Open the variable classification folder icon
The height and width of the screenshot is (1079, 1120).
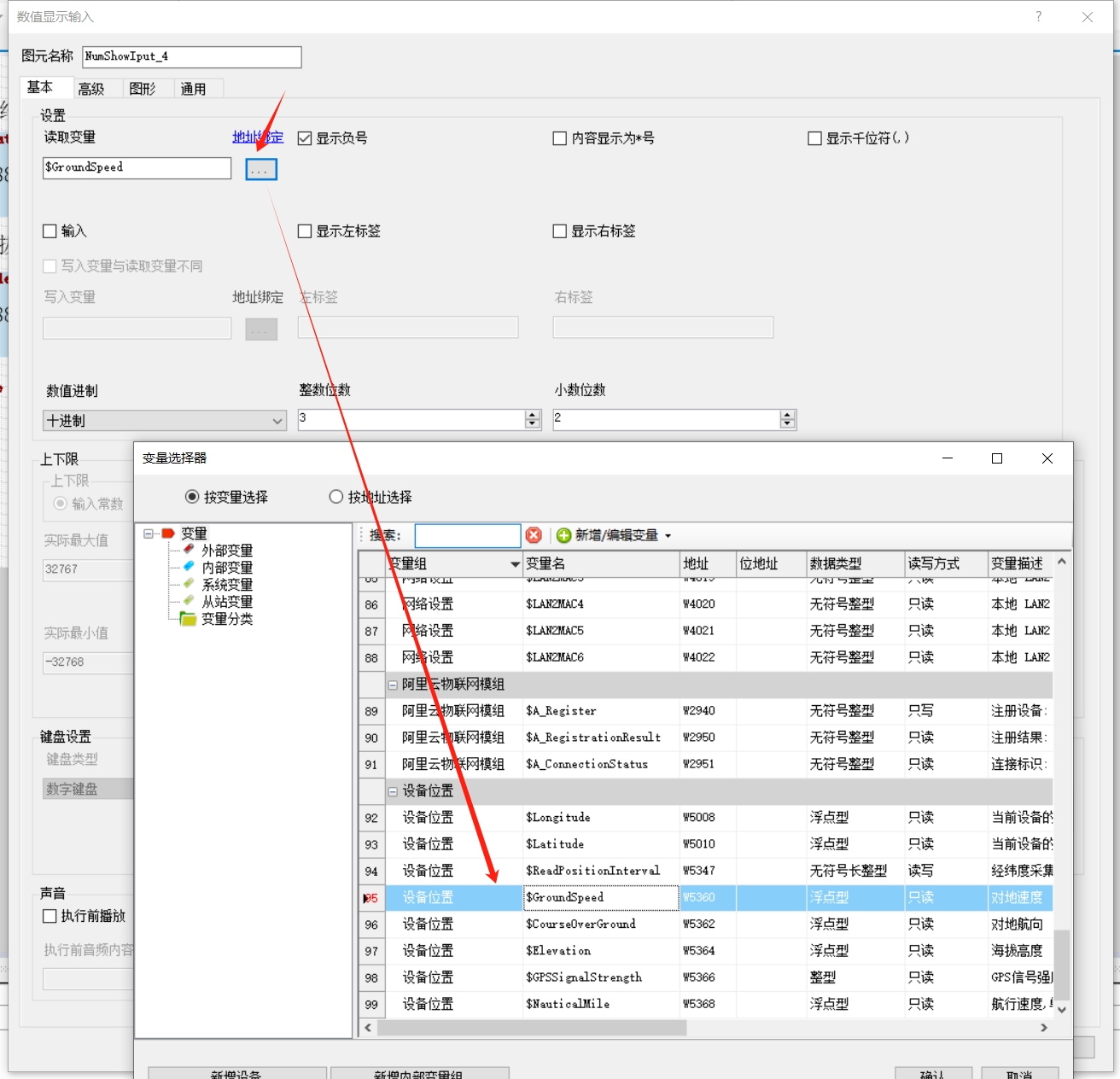tap(188, 619)
